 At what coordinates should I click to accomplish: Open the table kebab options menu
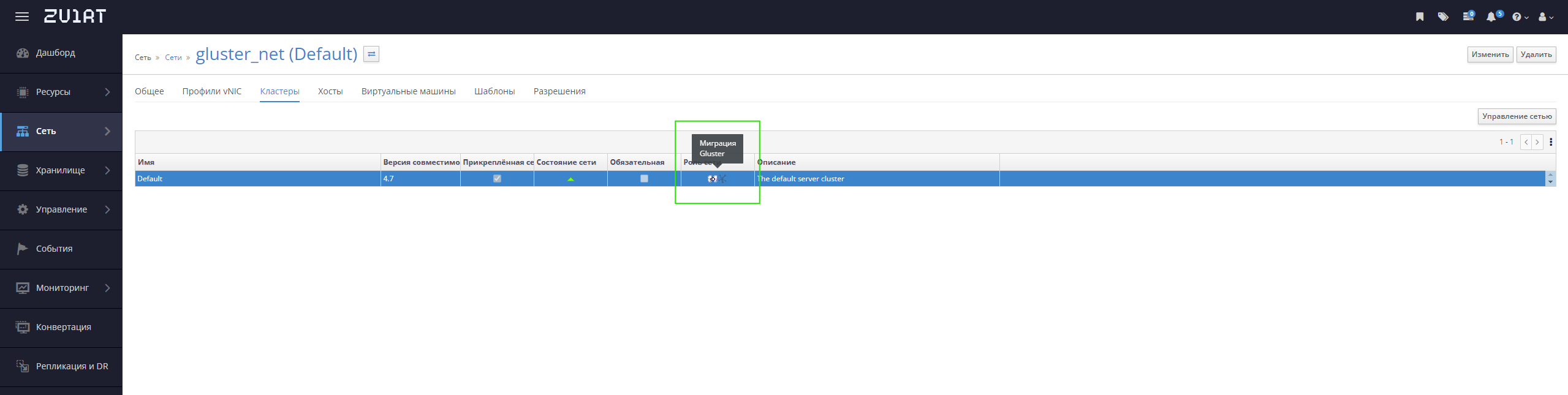tap(1551, 142)
